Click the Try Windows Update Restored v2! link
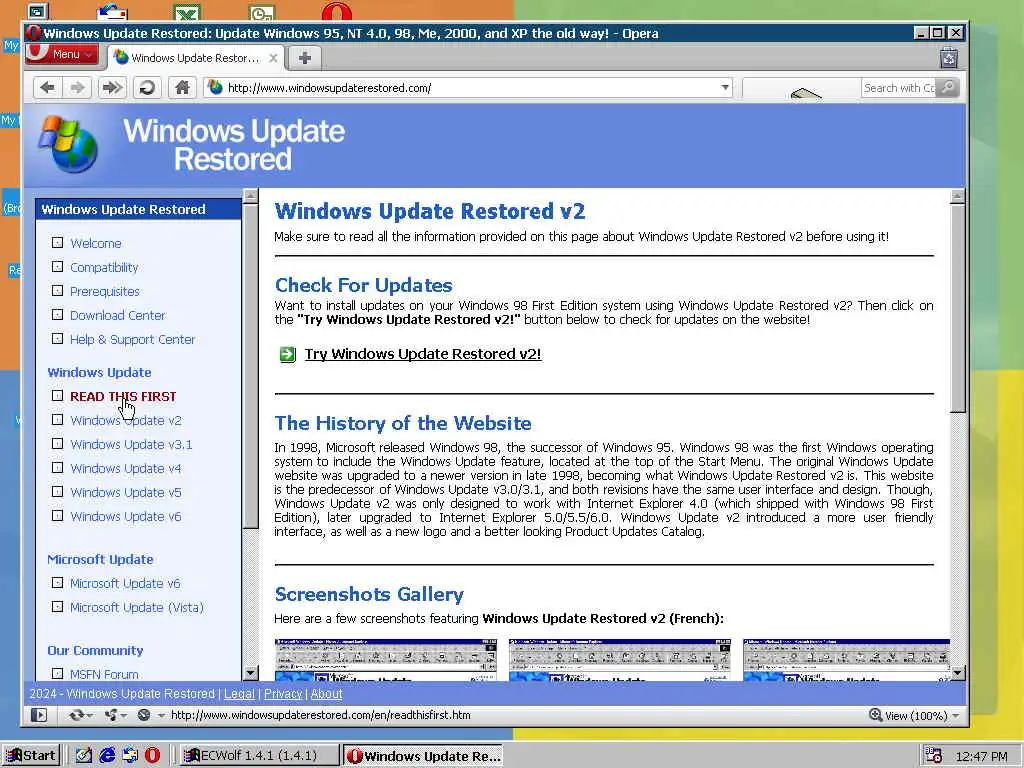The width and height of the screenshot is (1024, 768). [423, 354]
